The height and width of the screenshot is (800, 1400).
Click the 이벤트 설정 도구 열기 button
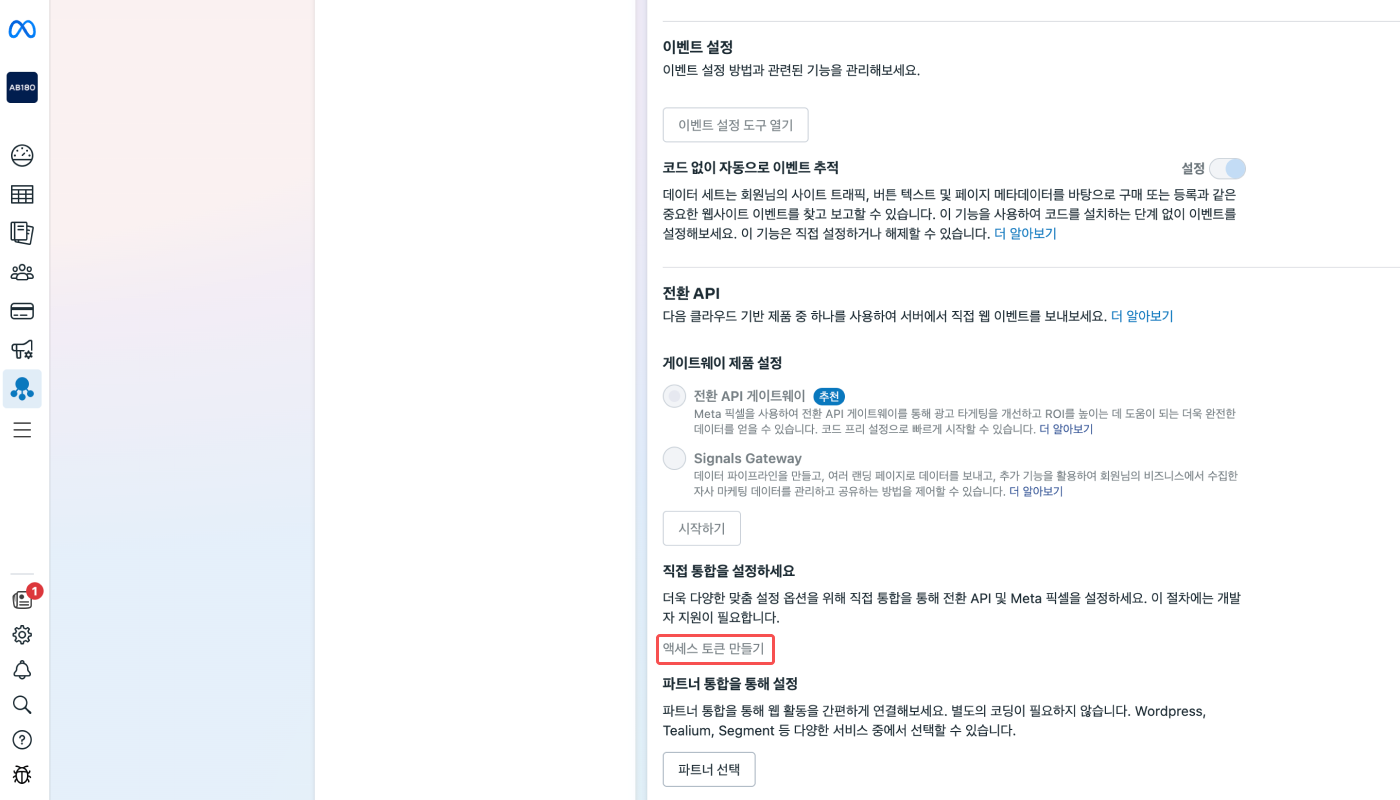(735, 125)
